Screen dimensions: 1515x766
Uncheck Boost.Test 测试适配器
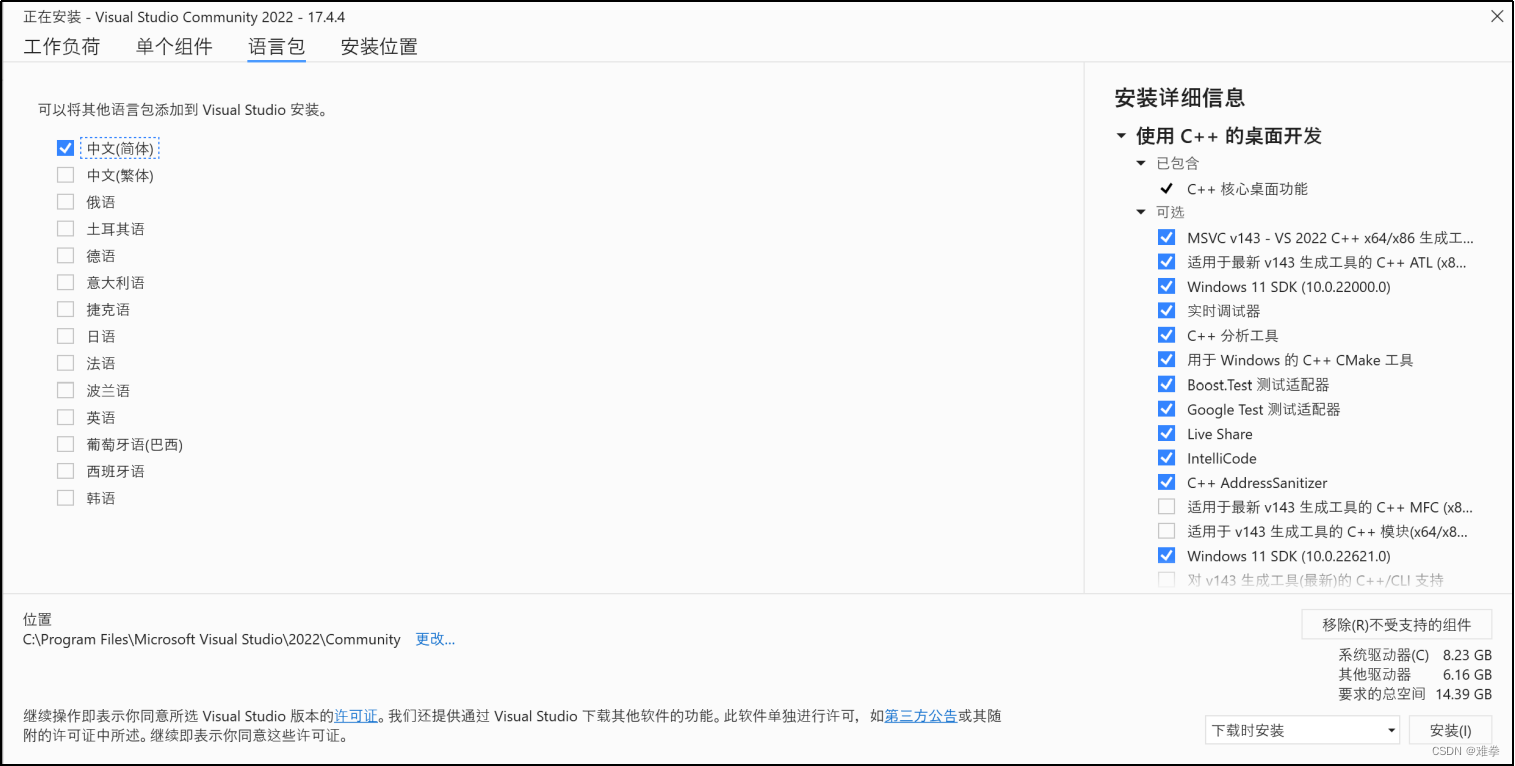click(1166, 384)
